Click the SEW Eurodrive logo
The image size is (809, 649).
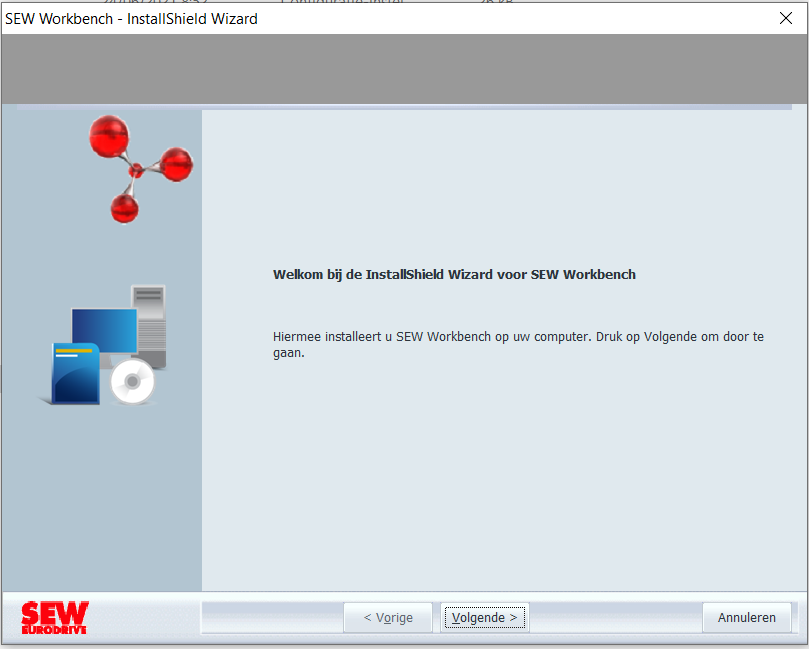point(55,618)
